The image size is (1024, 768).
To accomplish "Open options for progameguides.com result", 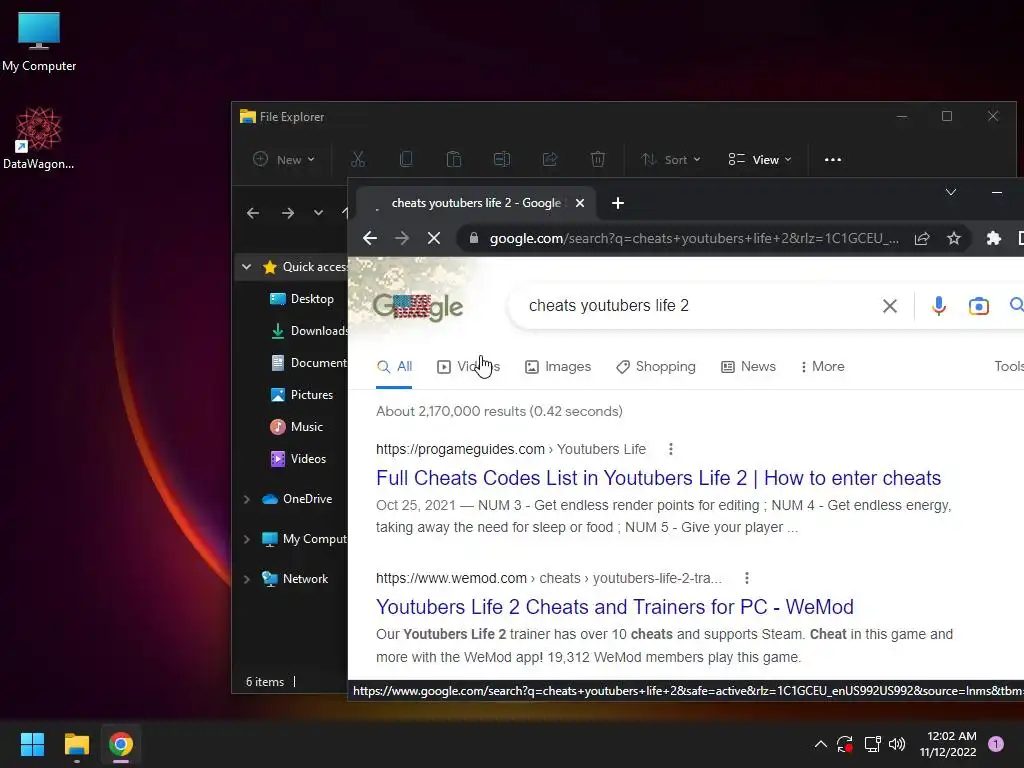I will pyautogui.click(x=671, y=449).
